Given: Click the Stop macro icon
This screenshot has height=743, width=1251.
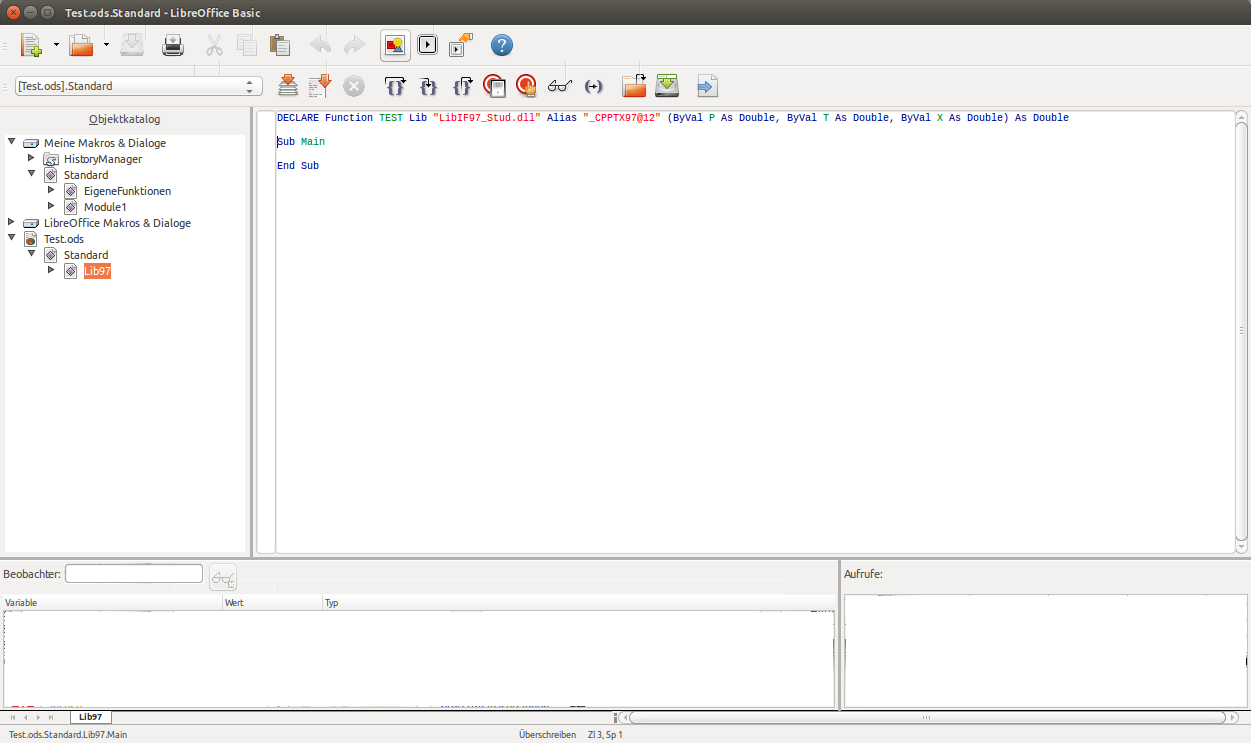Looking at the screenshot, I should pos(354,86).
